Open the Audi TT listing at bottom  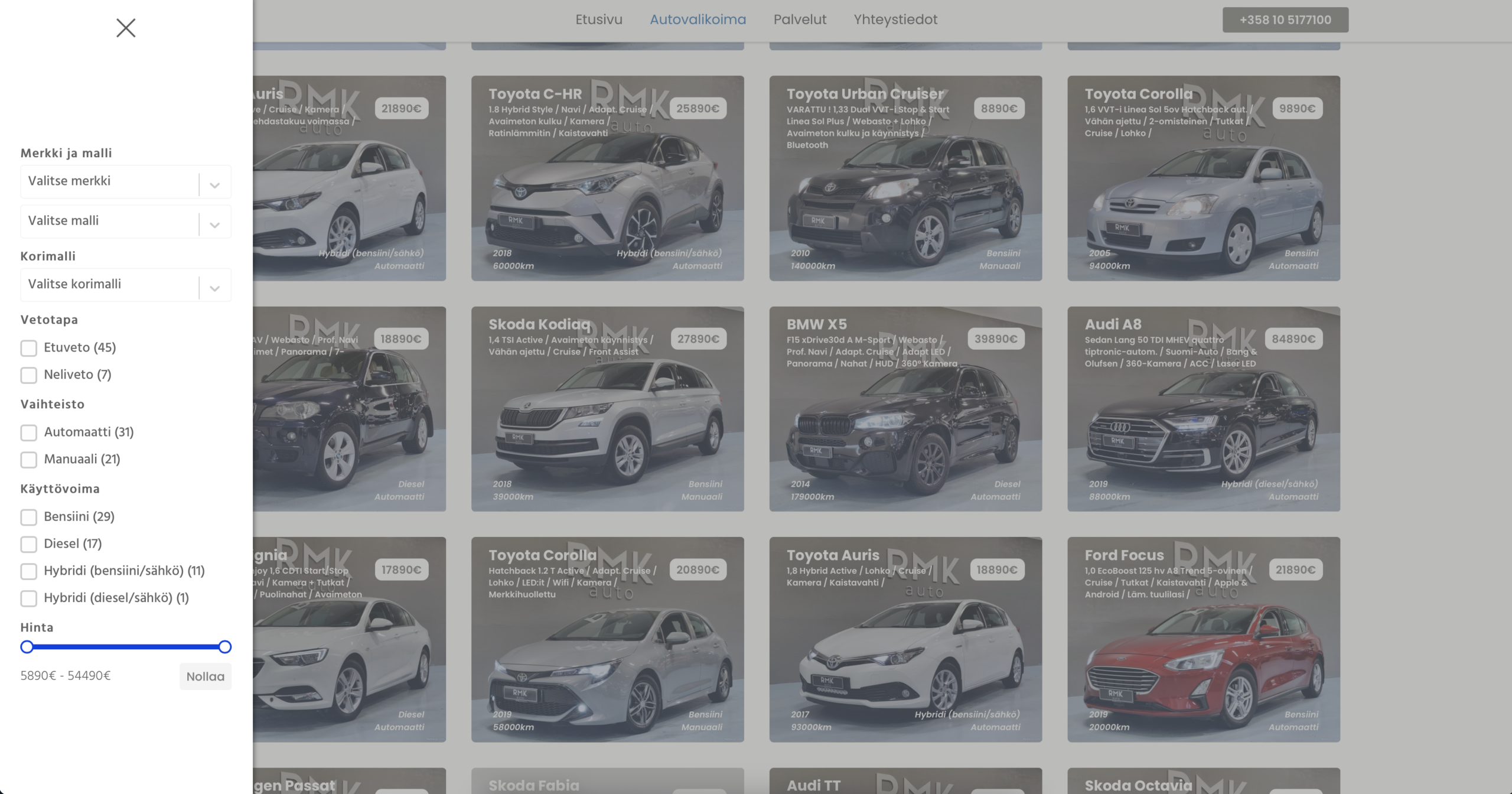pos(905,780)
